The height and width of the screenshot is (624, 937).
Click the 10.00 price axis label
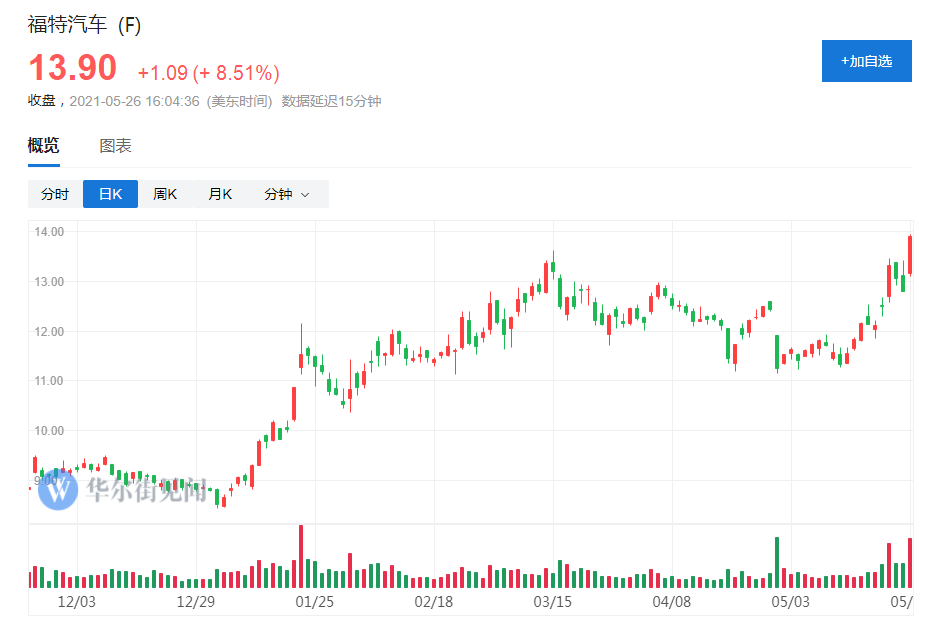coord(49,431)
